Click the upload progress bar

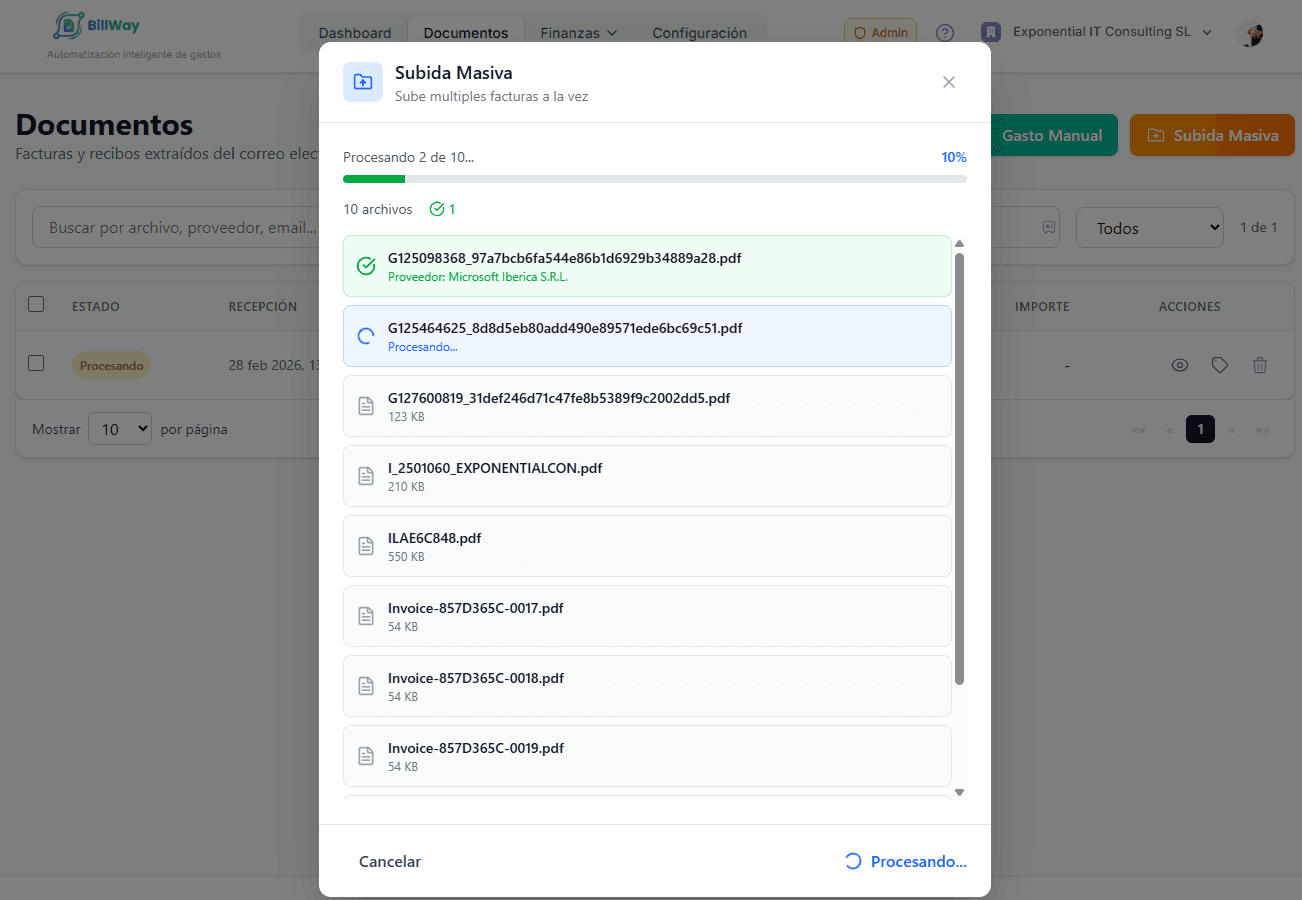click(654, 179)
